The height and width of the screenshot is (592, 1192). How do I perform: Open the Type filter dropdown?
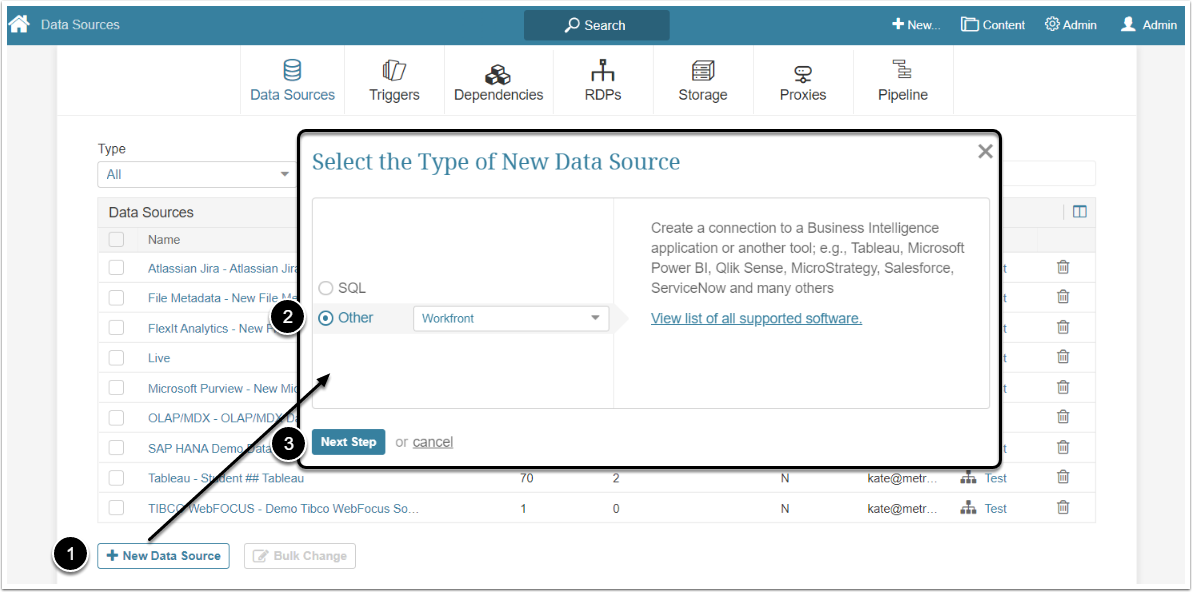tap(197, 174)
